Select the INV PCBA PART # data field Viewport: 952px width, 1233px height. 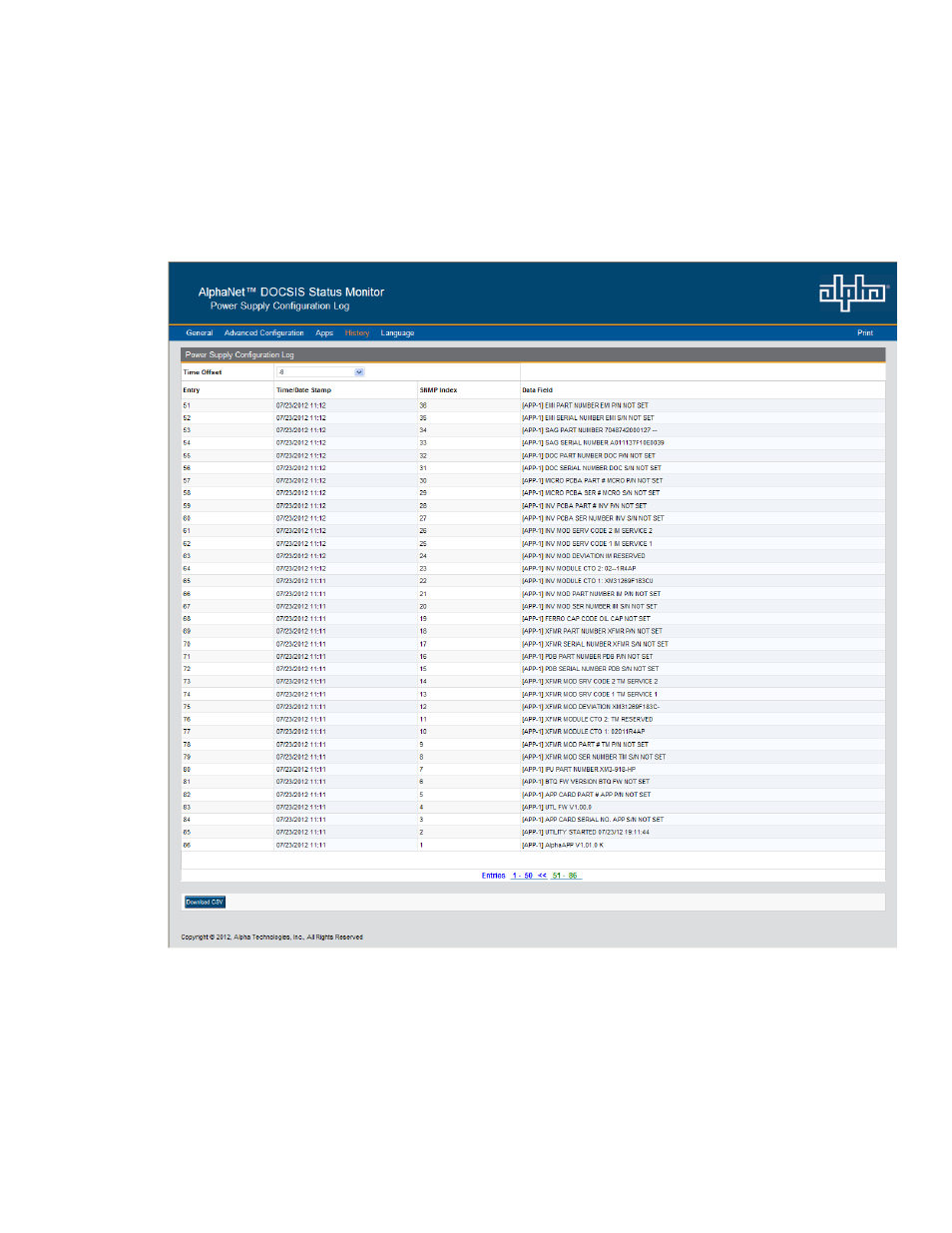(584, 506)
